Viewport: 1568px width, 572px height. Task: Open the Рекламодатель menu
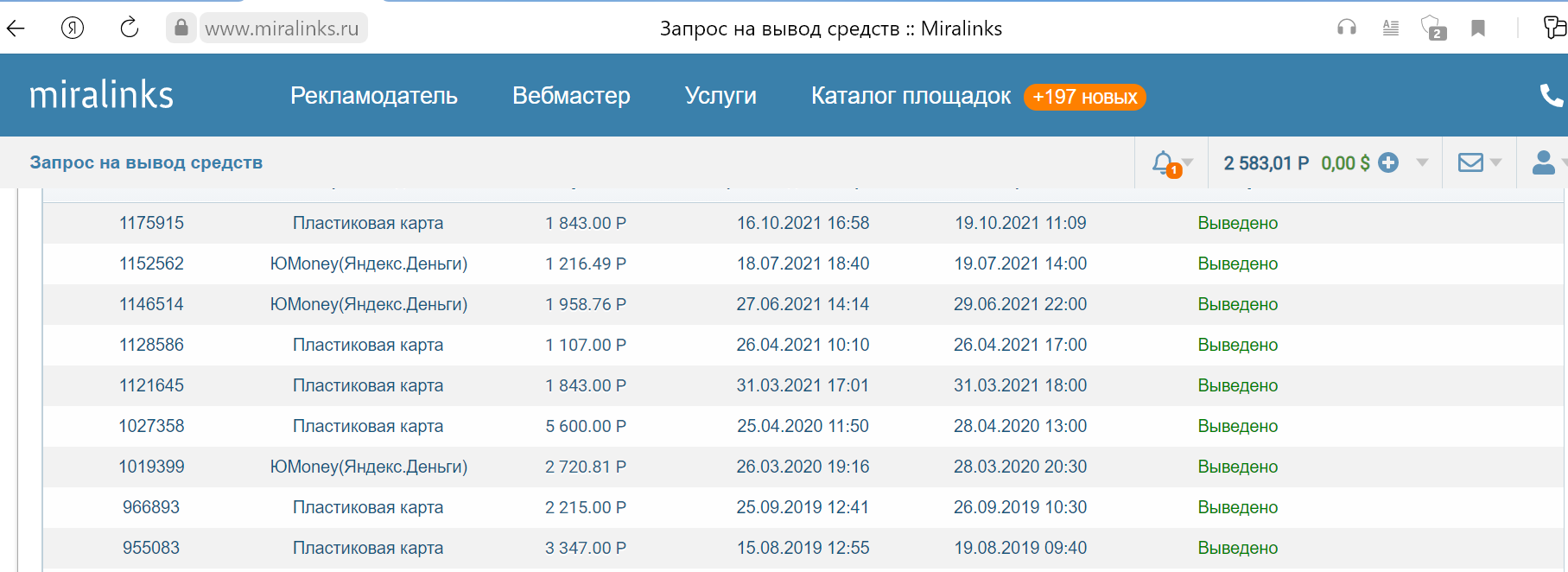(374, 95)
